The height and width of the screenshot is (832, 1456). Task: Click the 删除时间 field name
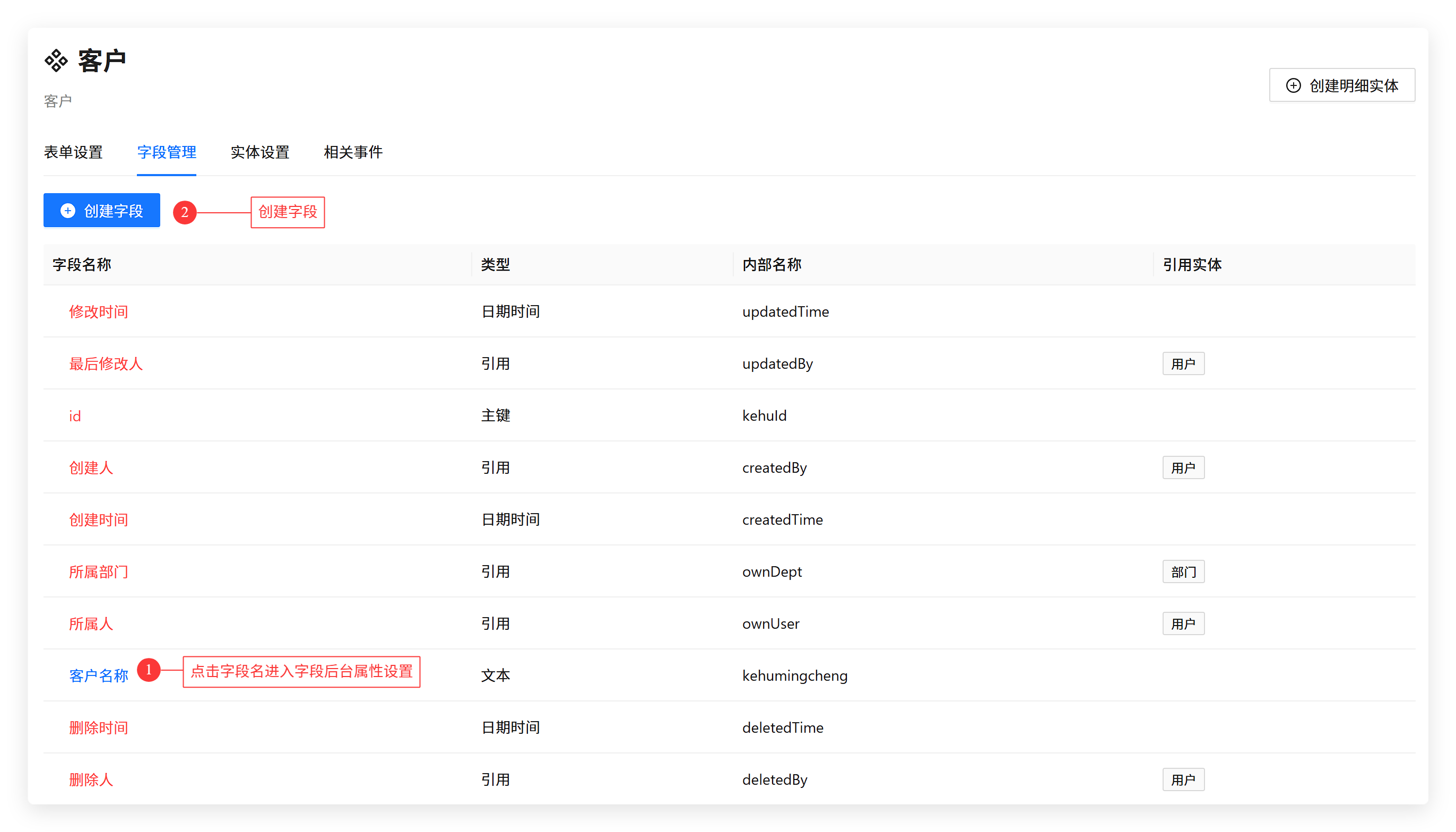(x=98, y=727)
